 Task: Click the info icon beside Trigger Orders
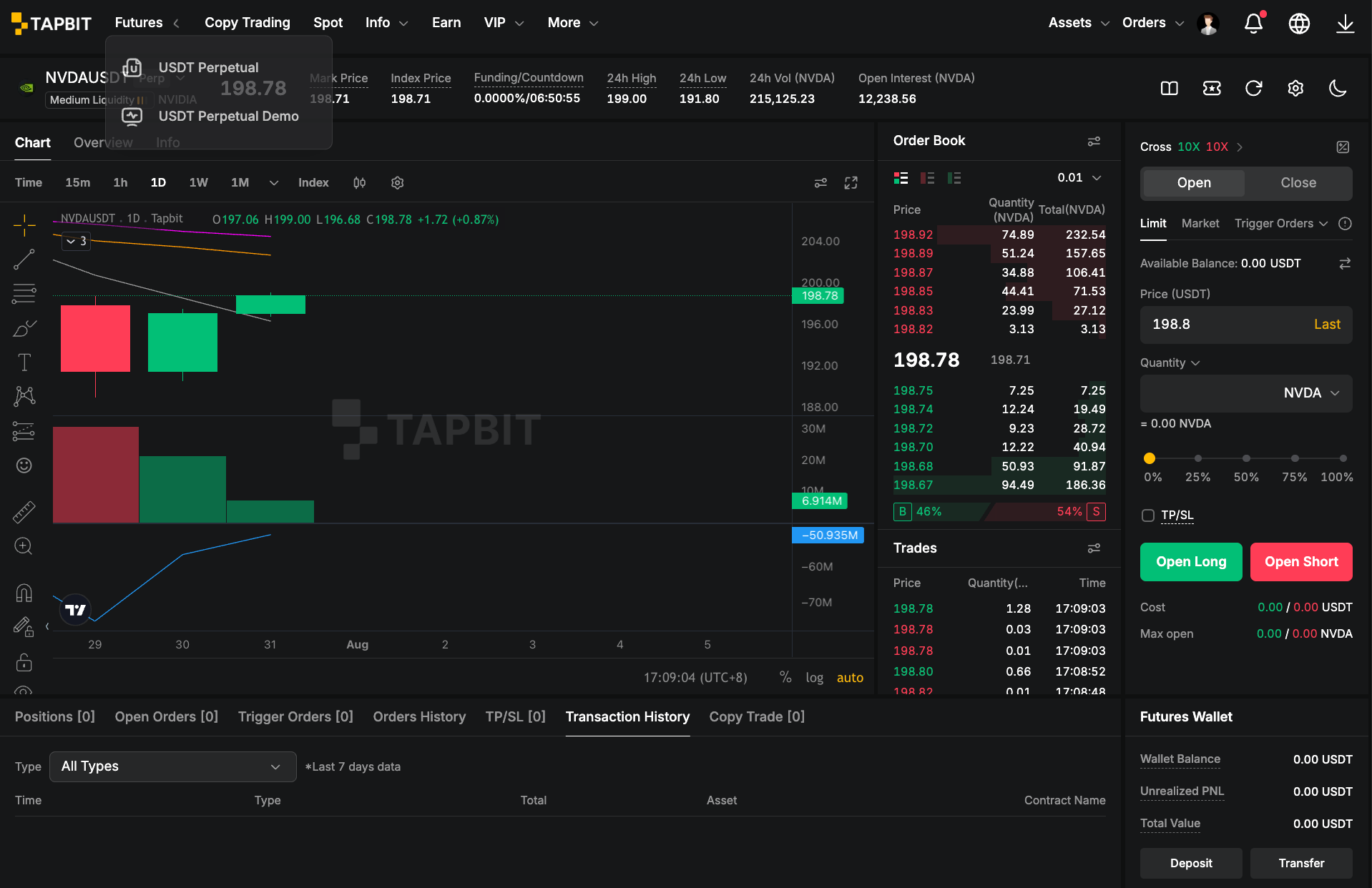(x=1345, y=224)
